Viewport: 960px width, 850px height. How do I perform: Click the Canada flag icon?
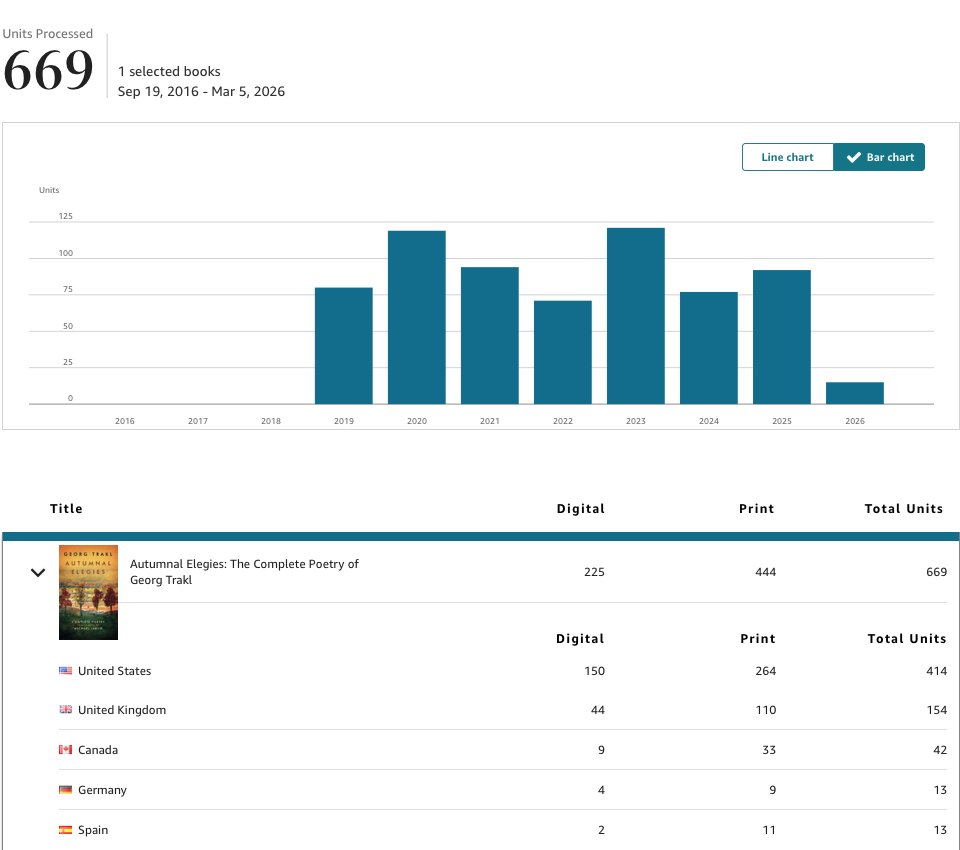(x=66, y=750)
